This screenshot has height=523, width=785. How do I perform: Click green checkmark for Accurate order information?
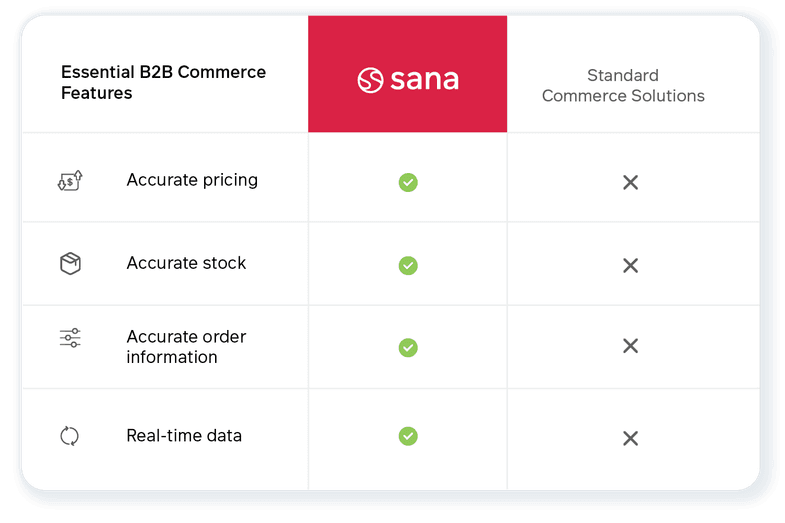click(x=408, y=347)
